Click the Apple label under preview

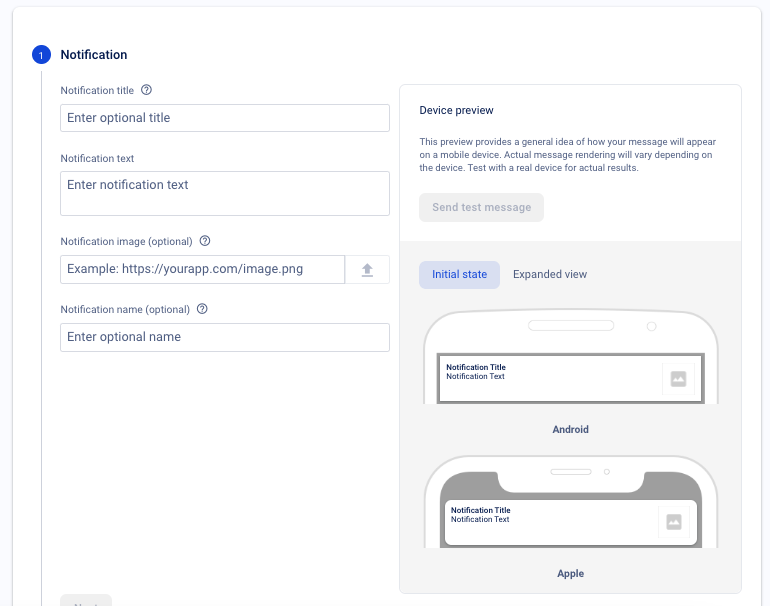point(570,574)
